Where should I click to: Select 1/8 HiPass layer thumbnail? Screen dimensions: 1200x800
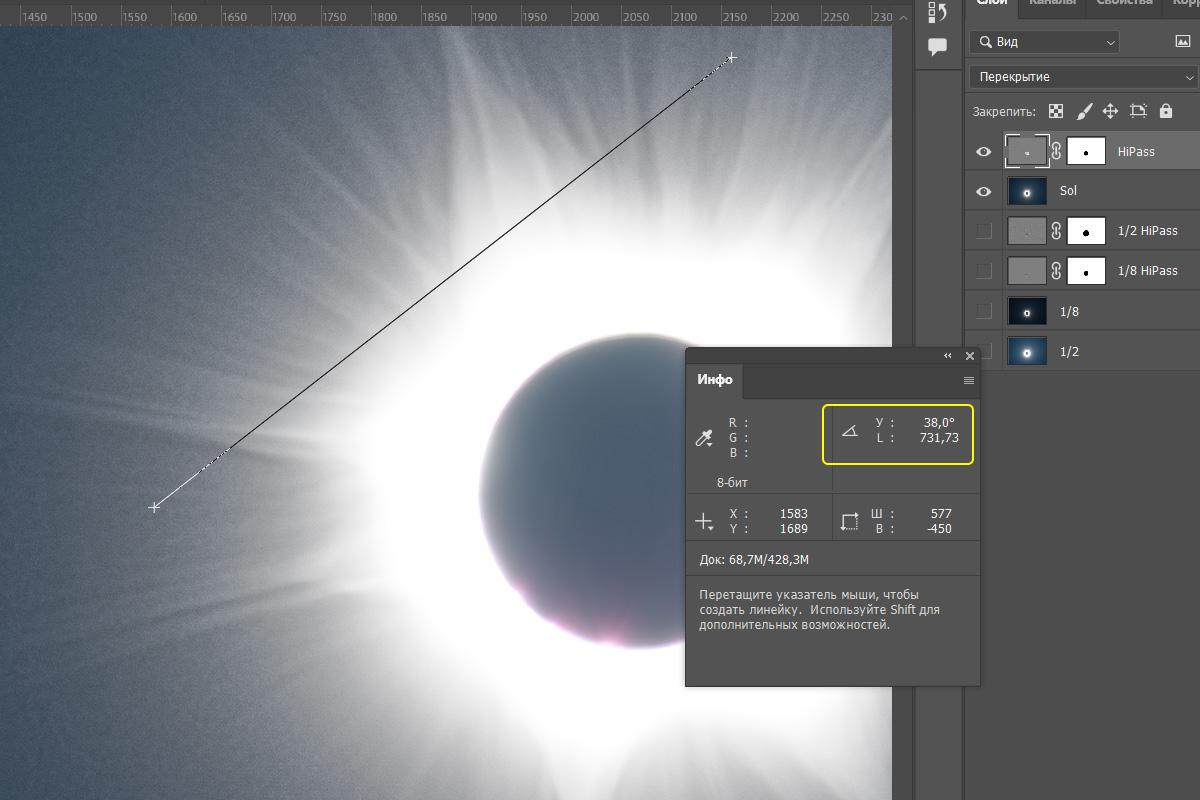coord(1027,271)
